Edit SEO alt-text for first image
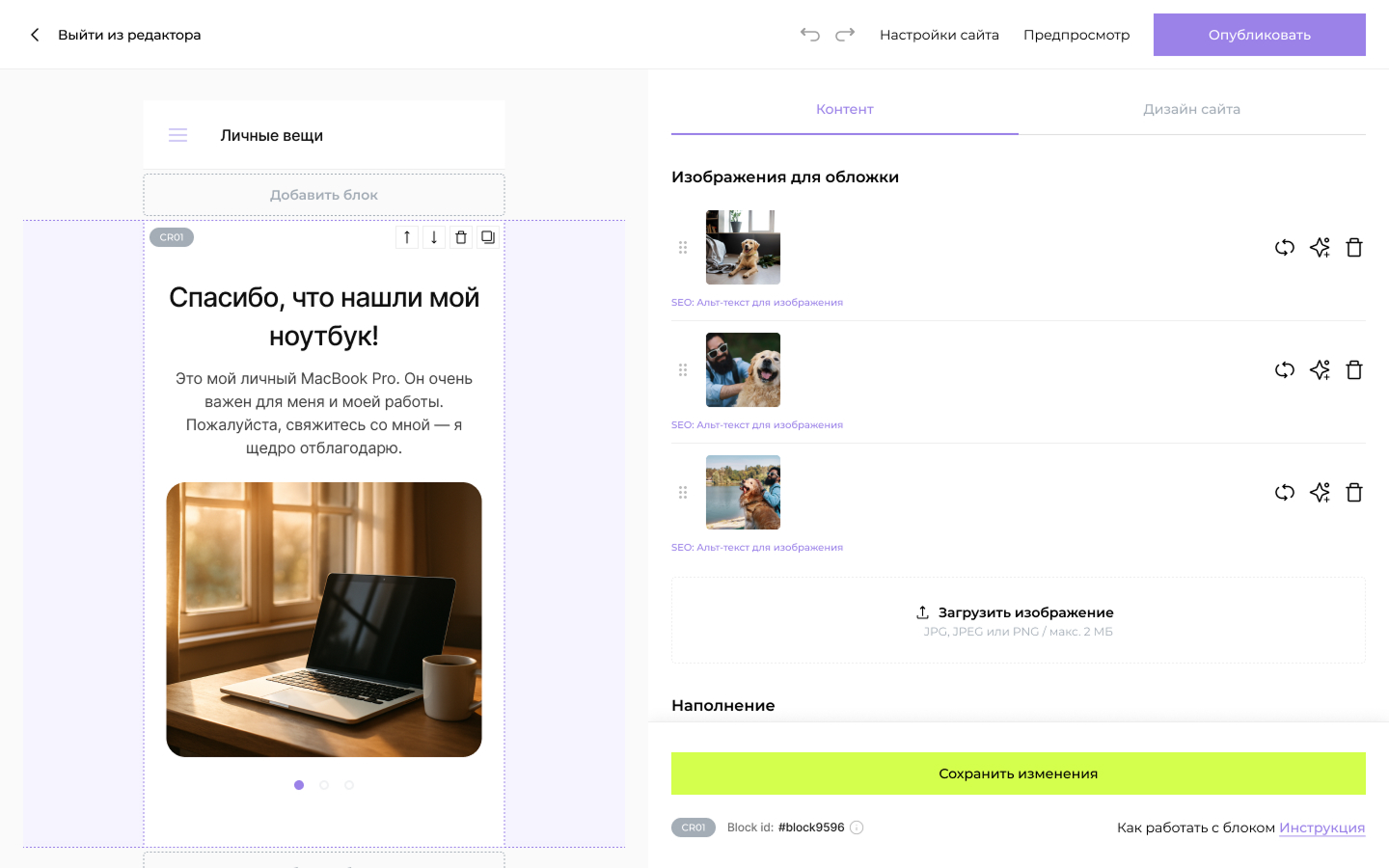 pyautogui.click(x=757, y=303)
